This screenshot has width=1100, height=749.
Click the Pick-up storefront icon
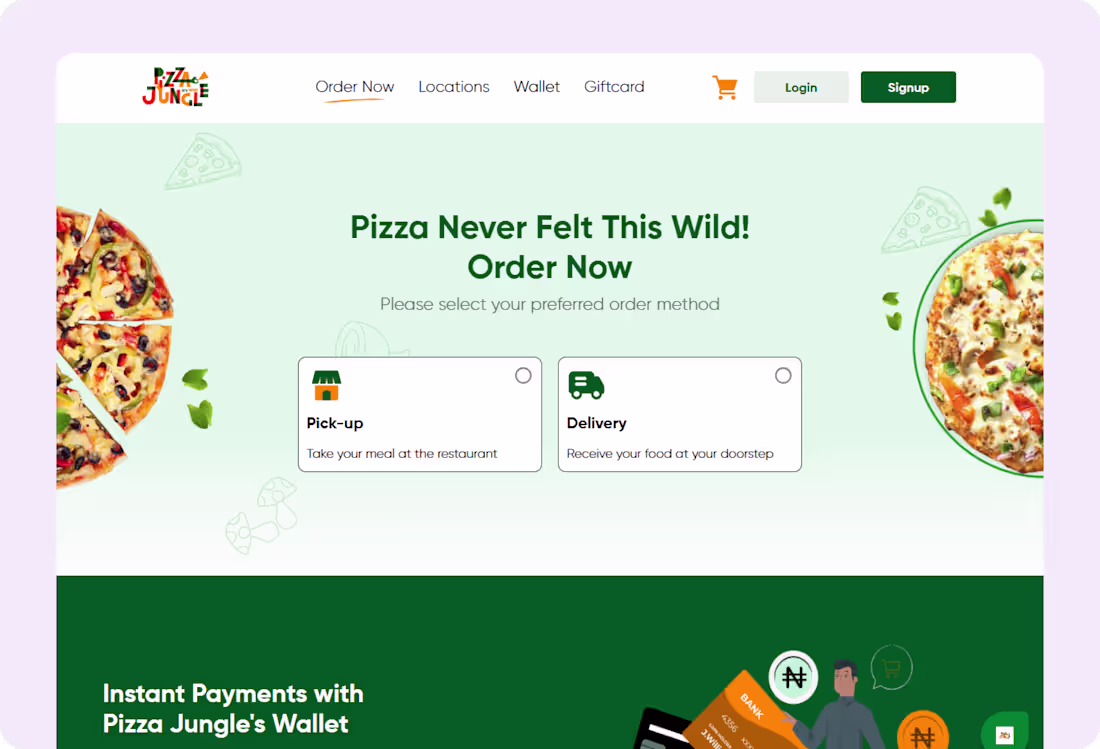pyautogui.click(x=326, y=385)
